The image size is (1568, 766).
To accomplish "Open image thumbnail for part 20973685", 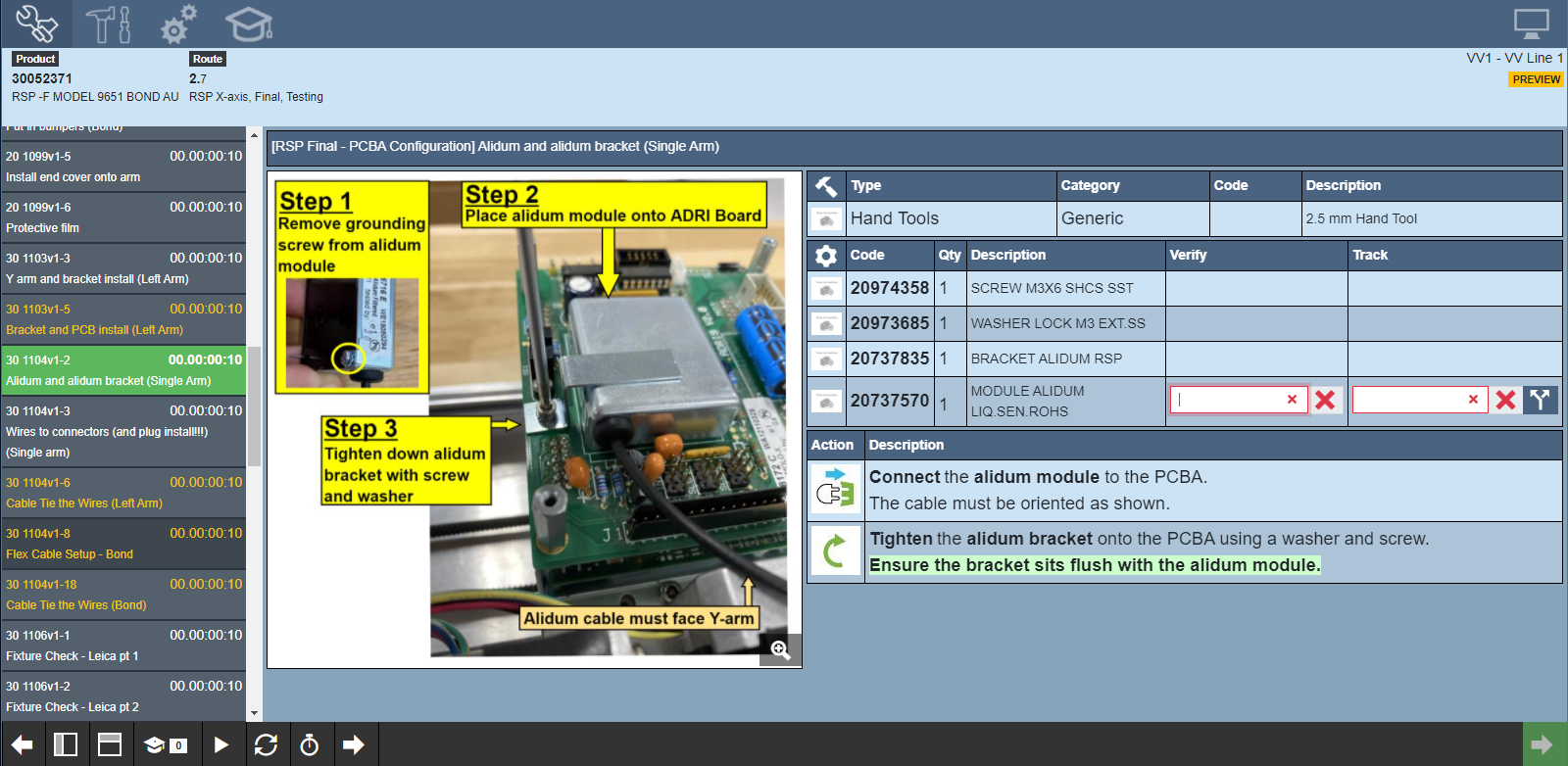I will point(827,324).
